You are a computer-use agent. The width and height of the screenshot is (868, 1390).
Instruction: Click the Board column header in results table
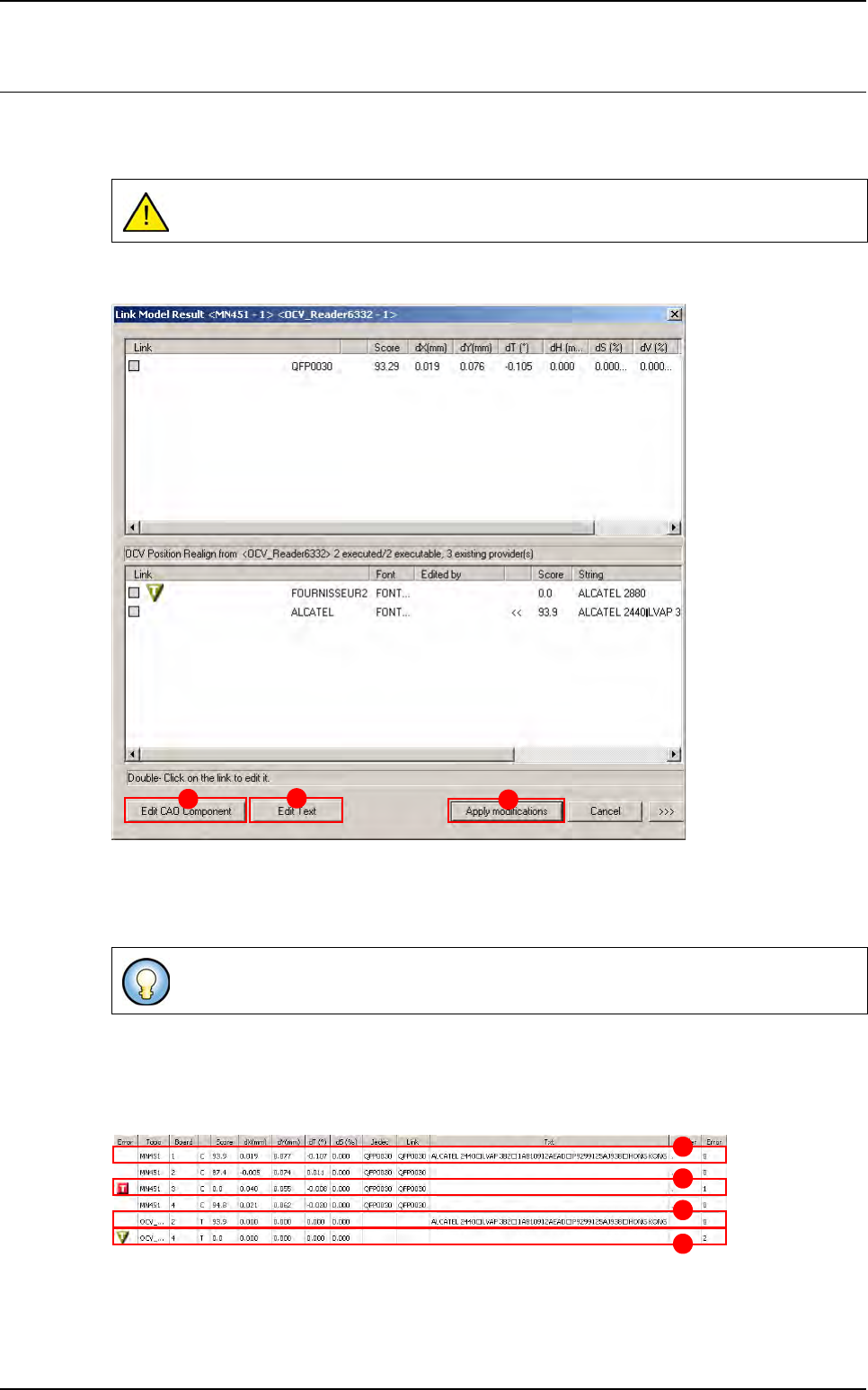183,1142
